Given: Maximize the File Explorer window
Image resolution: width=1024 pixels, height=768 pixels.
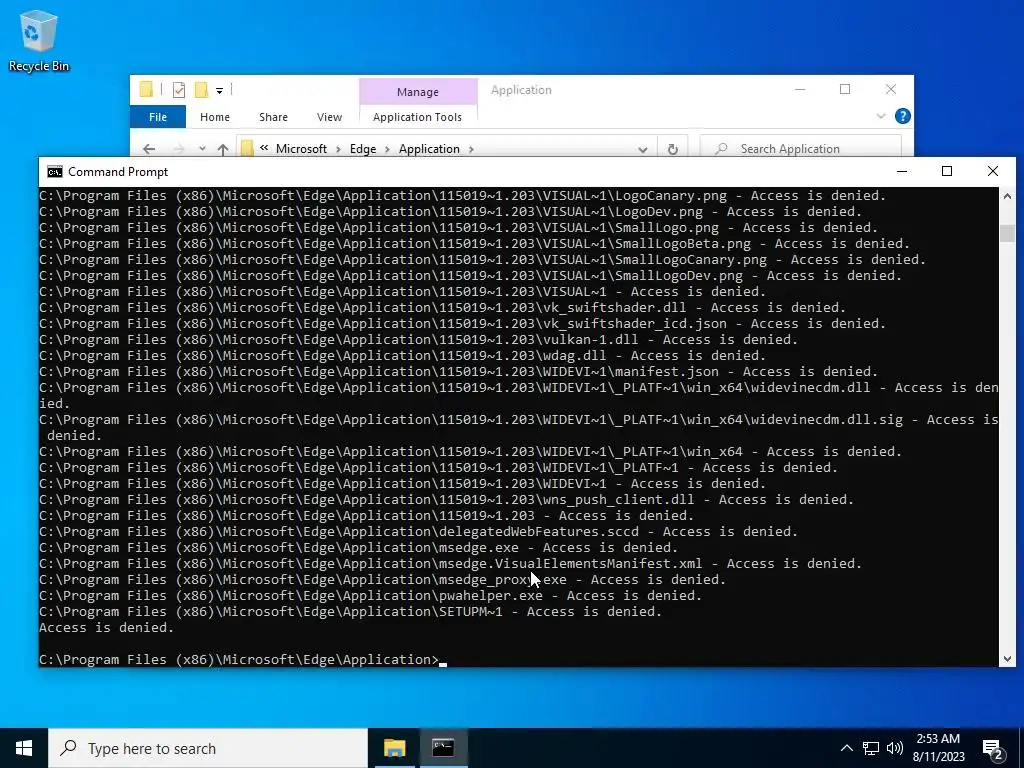Looking at the screenshot, I should tap(845, 89).
